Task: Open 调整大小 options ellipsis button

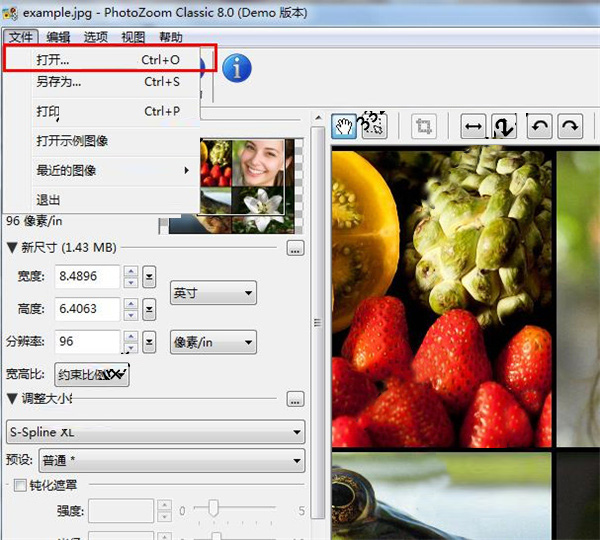Action: click(295, 399)
